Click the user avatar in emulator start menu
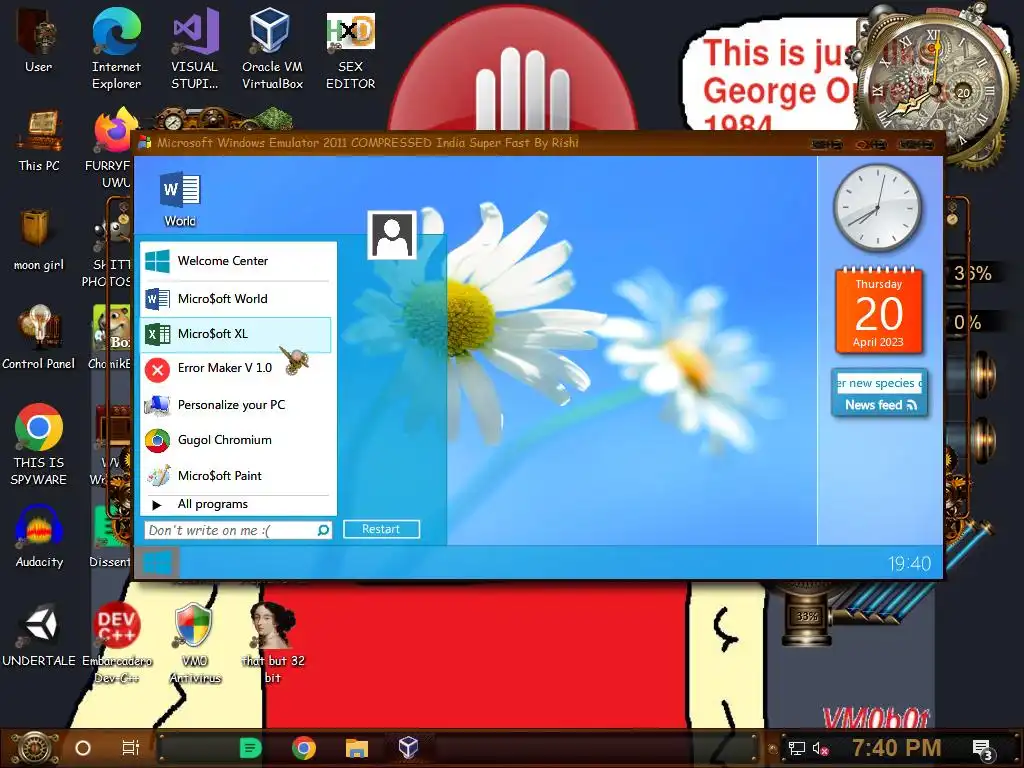Screen dimensions: 1024x768 (392, 235)
